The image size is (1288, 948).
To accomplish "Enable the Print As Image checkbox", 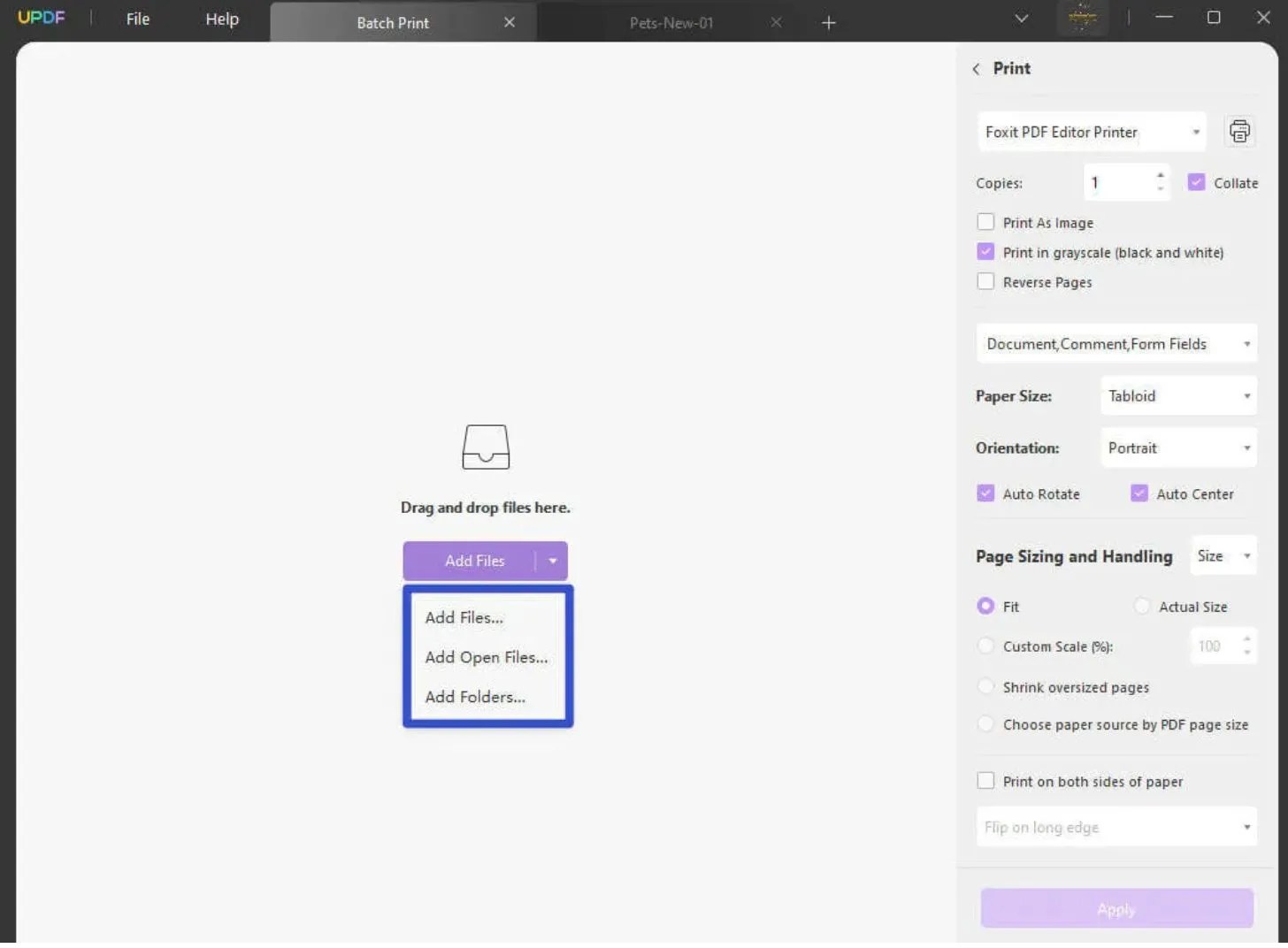I will (985, 222).
